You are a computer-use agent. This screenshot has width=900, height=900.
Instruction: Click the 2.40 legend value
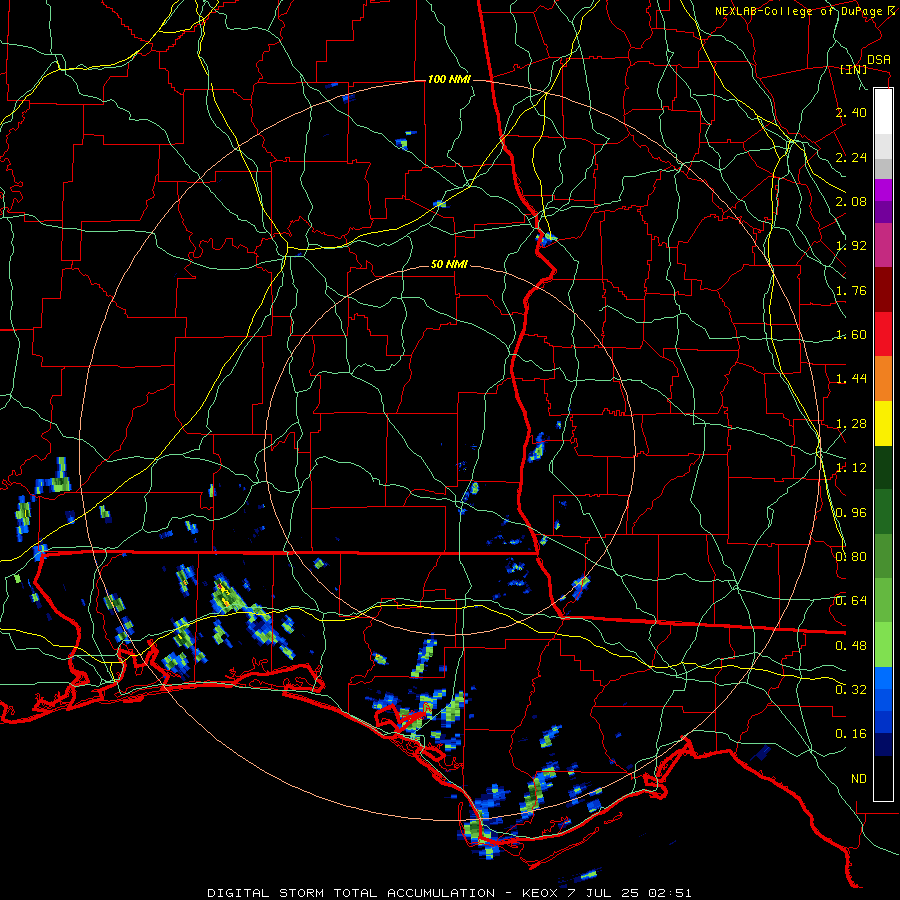[x=851, y=112]
